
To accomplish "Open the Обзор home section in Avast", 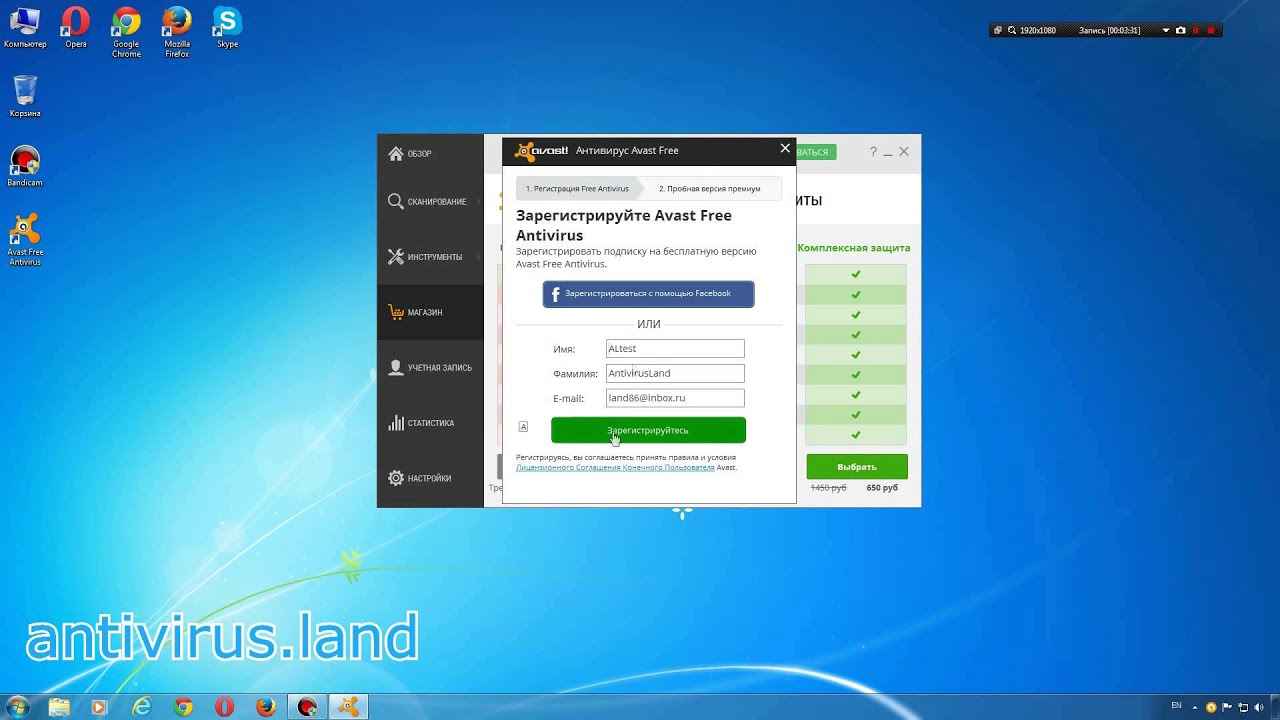I will pos(430,154).
